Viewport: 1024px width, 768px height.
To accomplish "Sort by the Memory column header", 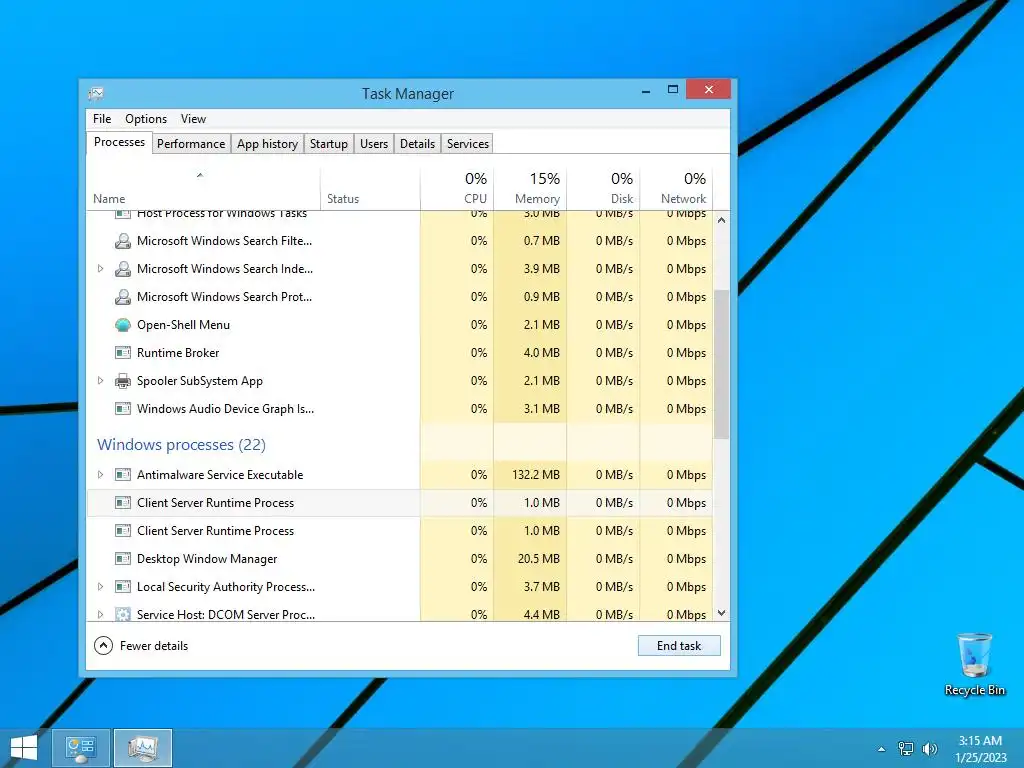I will [530, 189].
